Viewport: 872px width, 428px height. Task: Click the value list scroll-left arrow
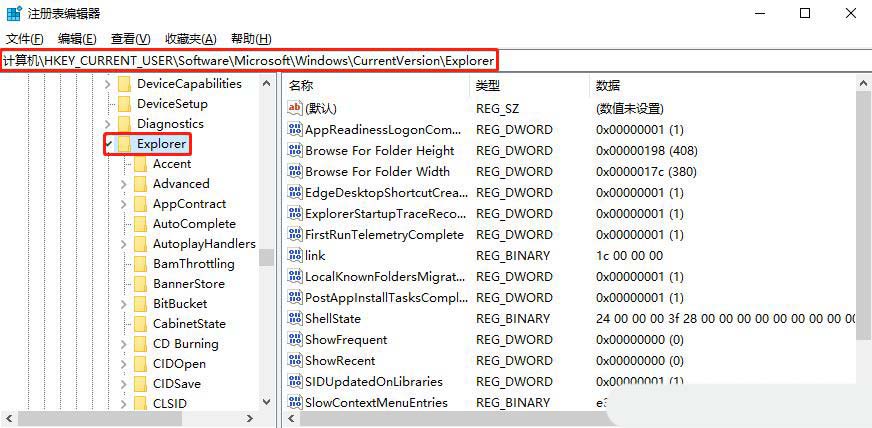[x=291, y=419]
